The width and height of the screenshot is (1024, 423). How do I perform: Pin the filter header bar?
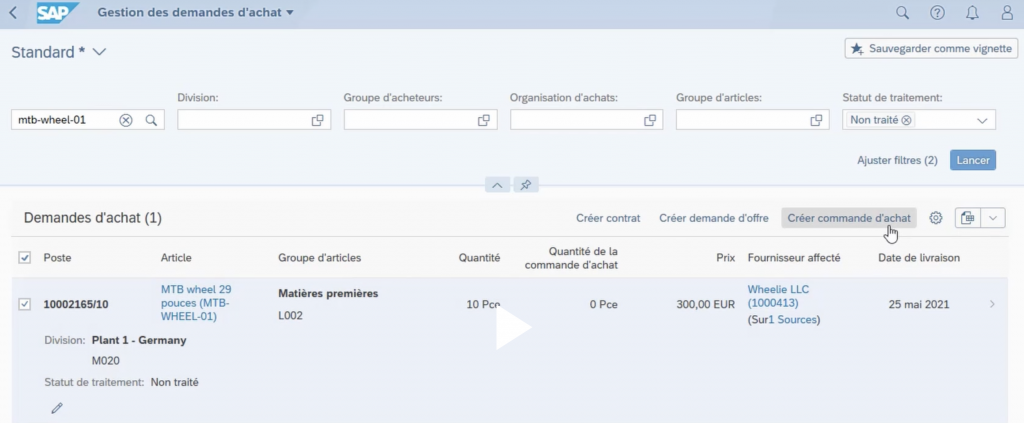click(526, 185)
